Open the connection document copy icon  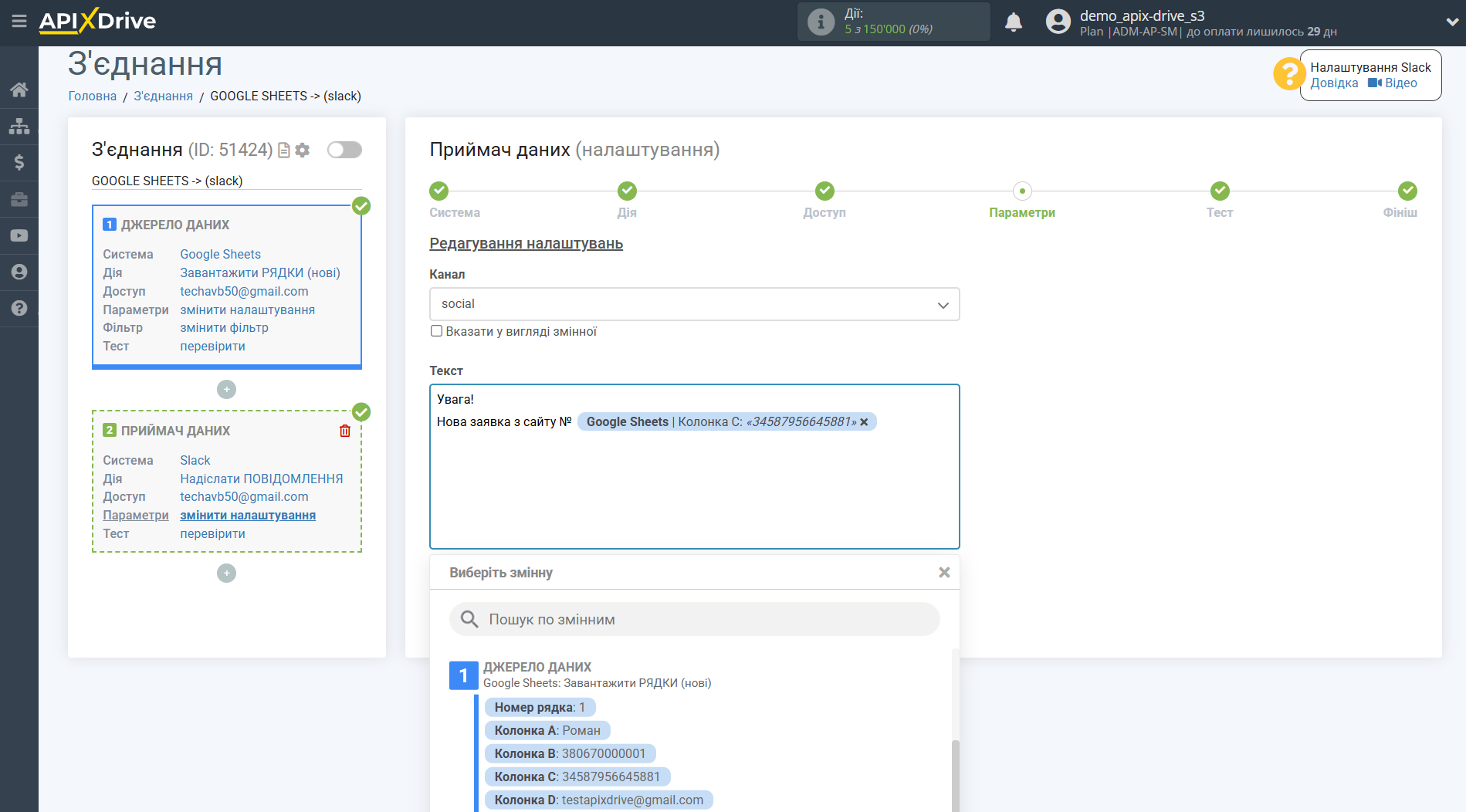coord(284,150)
